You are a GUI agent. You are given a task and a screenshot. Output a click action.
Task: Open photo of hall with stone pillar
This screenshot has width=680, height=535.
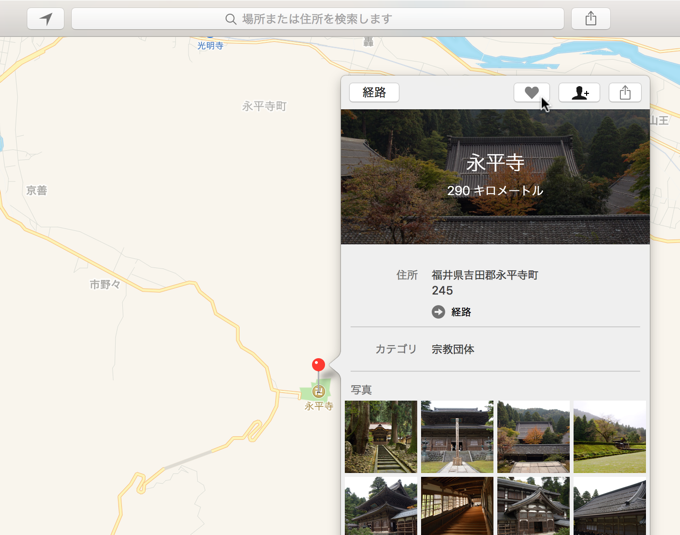point(457,437)
